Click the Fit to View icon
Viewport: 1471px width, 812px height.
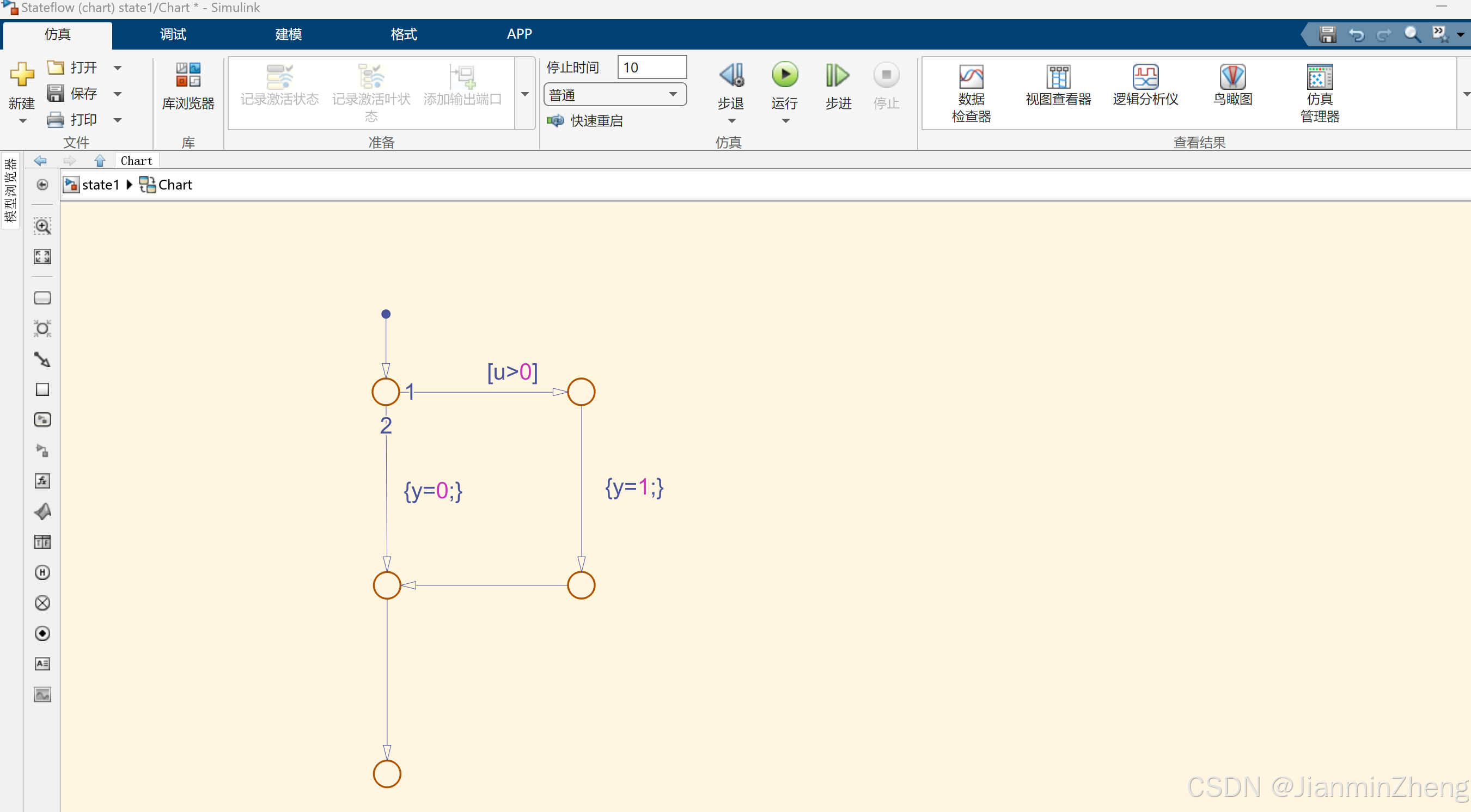(42, 257)
